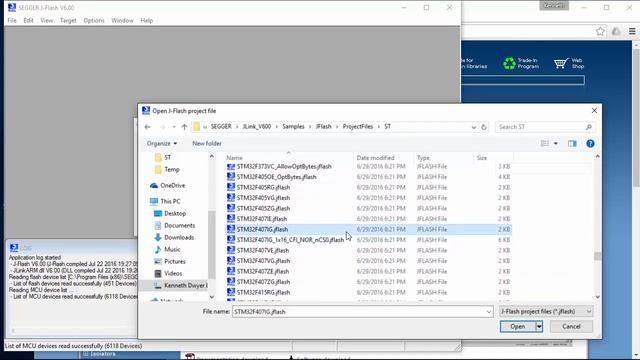This screenshot has width=640, height=360.
Task: Expand the address bar path history dropdown
Action: [473, 127]
